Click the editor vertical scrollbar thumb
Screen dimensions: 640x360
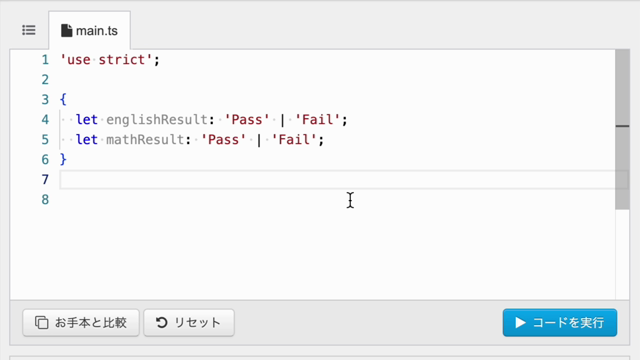click(x=622, y=129)
